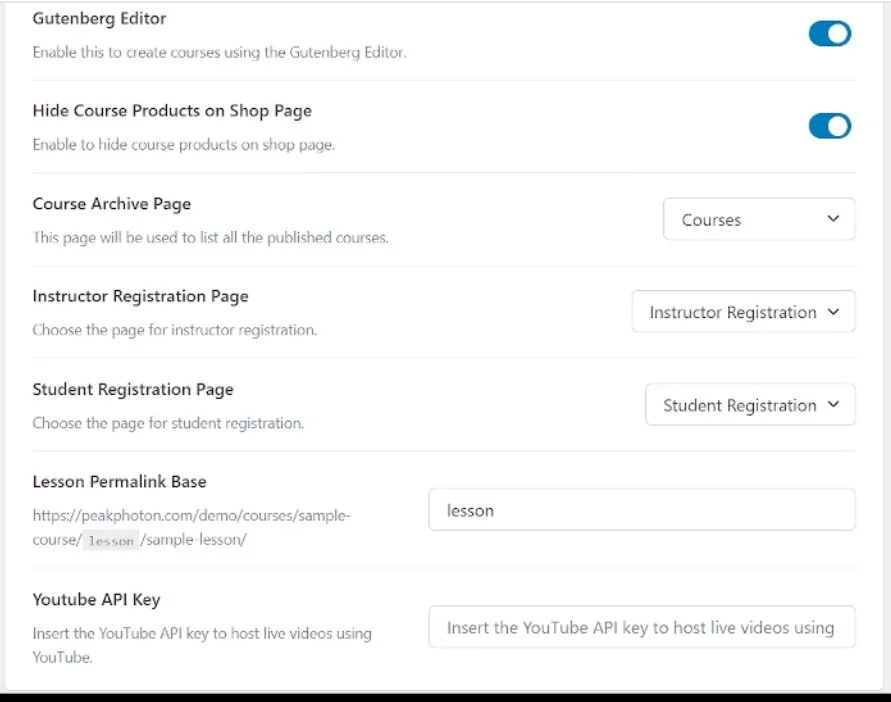The width and height of the screenshot is (891, 702).
Task: Click the Course Archive Page heading
Action: tap(111, 204)
